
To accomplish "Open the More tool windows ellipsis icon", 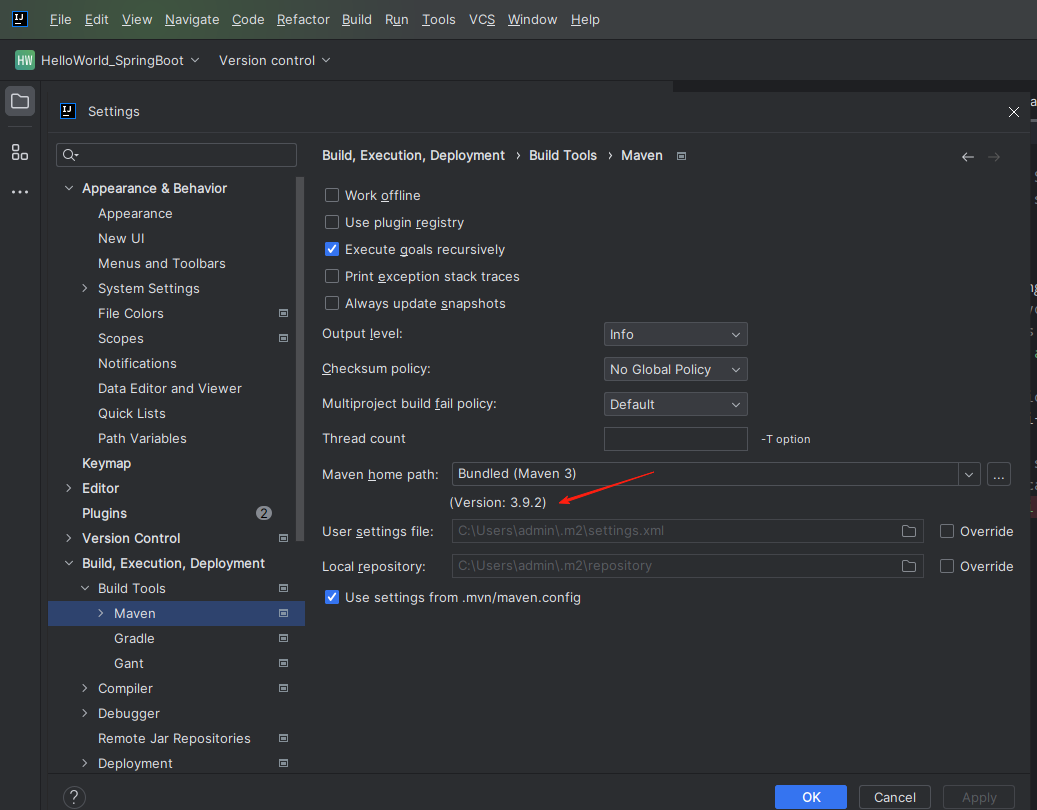I will tap(20, 192).
